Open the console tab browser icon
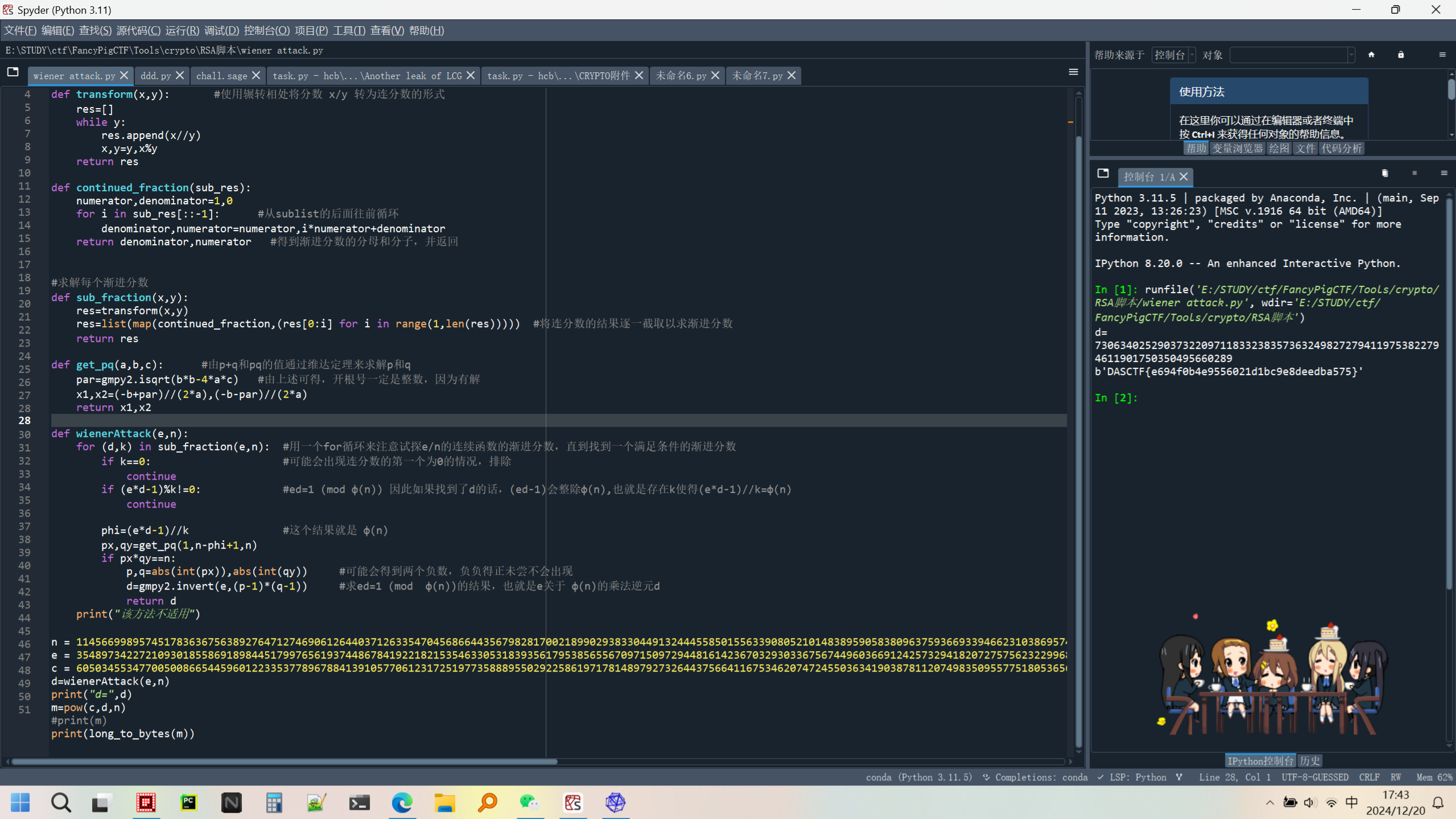The width and height of the screenshot is (1456, 819). pos(1103,173)
